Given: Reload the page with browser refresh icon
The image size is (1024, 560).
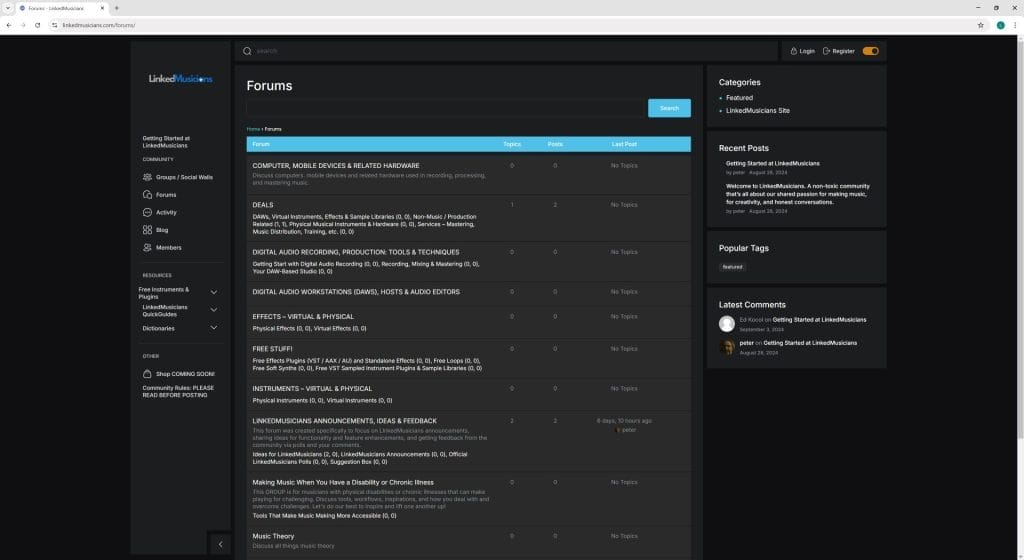Looking at the screenshot, I should point(38,25).
